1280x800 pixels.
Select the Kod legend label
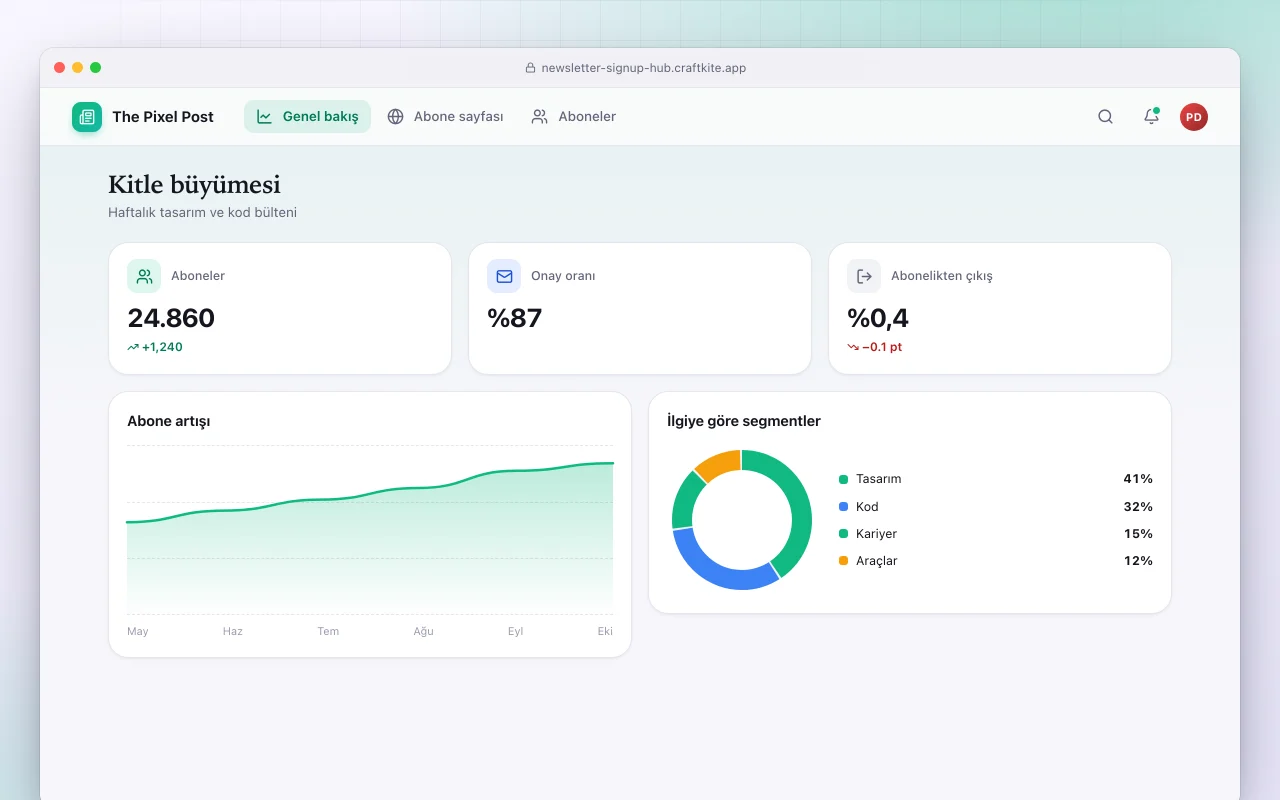[867, 506]
